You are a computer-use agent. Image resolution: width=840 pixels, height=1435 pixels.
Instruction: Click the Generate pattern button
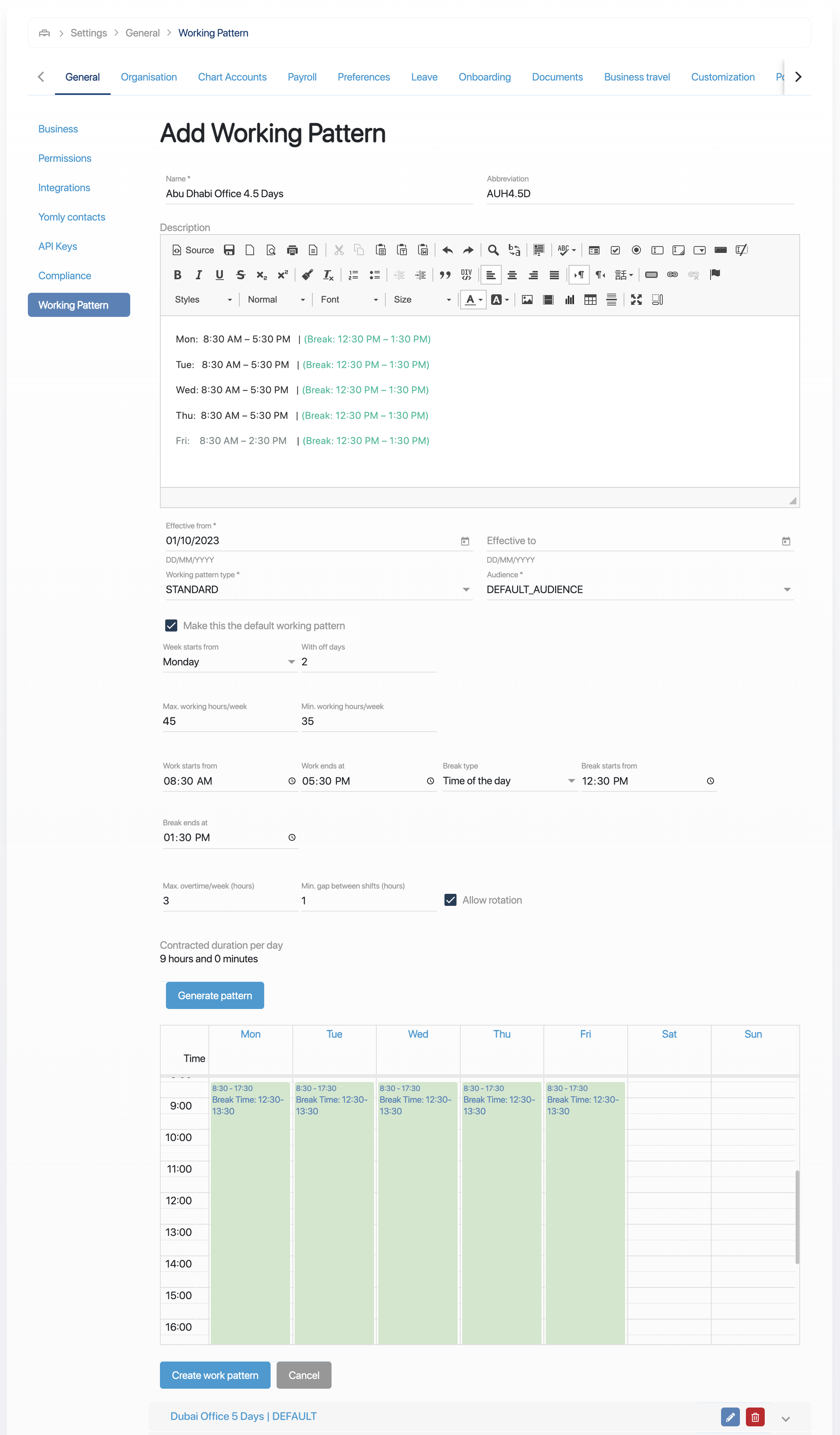click(215, 995)
